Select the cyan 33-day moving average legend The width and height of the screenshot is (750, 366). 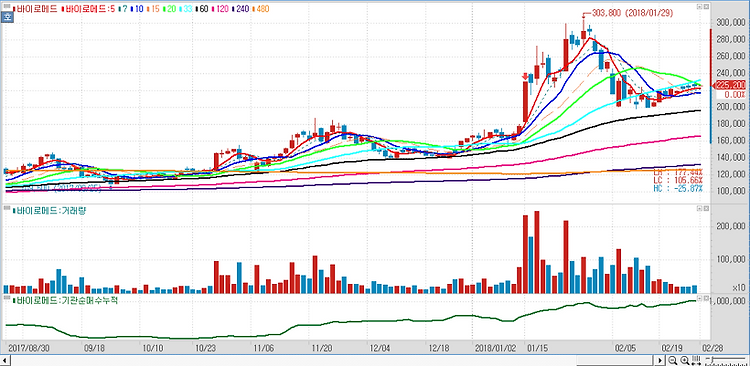point(186,9)
